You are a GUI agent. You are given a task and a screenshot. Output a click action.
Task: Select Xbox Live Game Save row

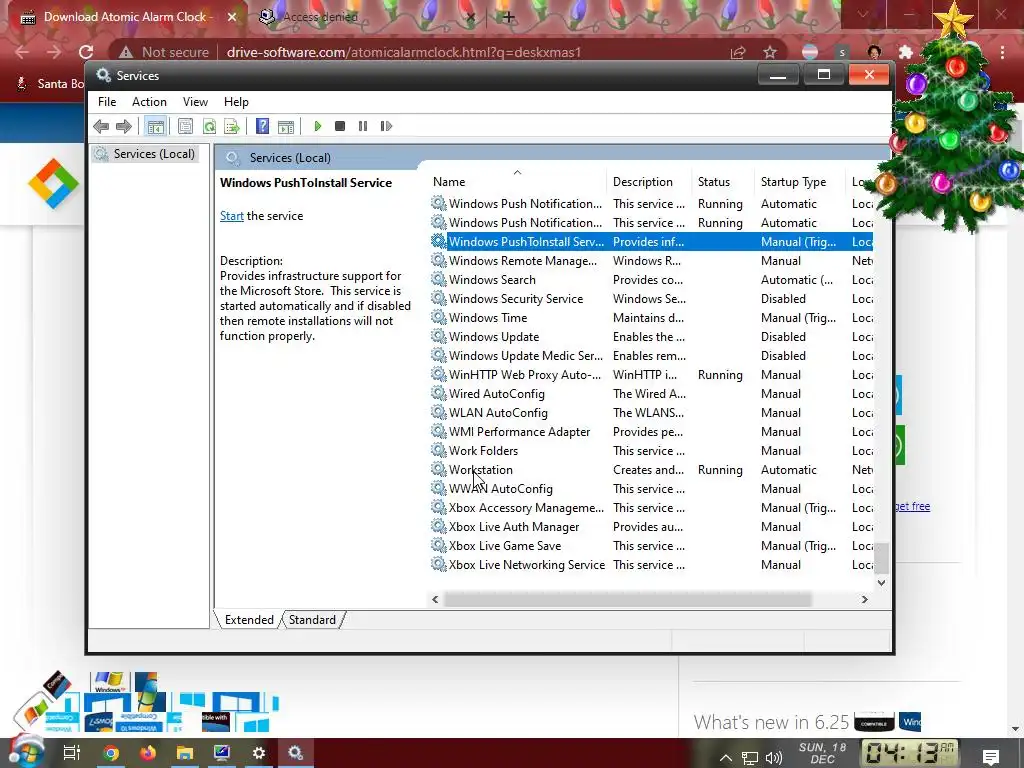point(651,545)
